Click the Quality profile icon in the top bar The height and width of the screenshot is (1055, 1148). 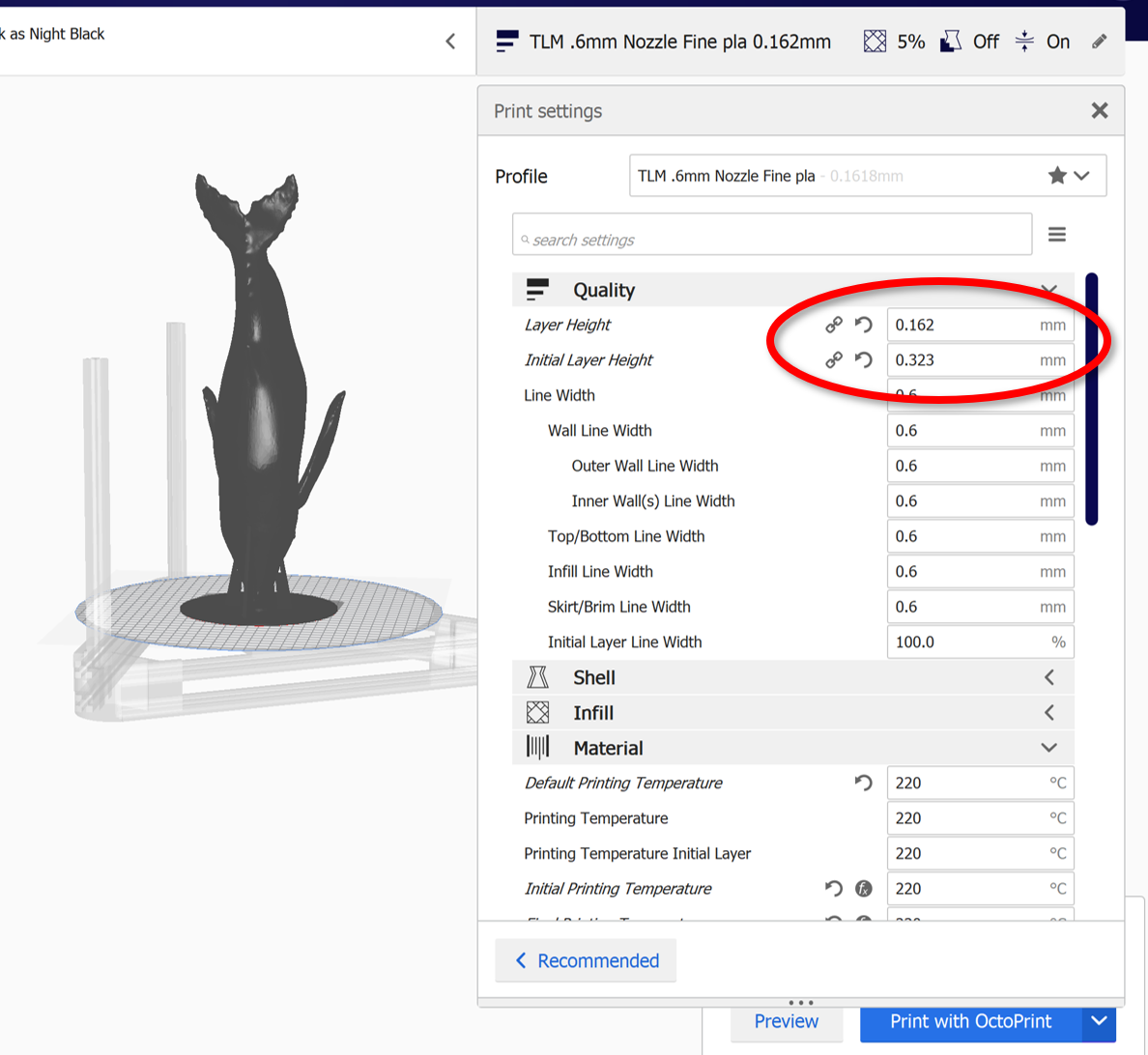pyautogui.click(x=505, y=41)
